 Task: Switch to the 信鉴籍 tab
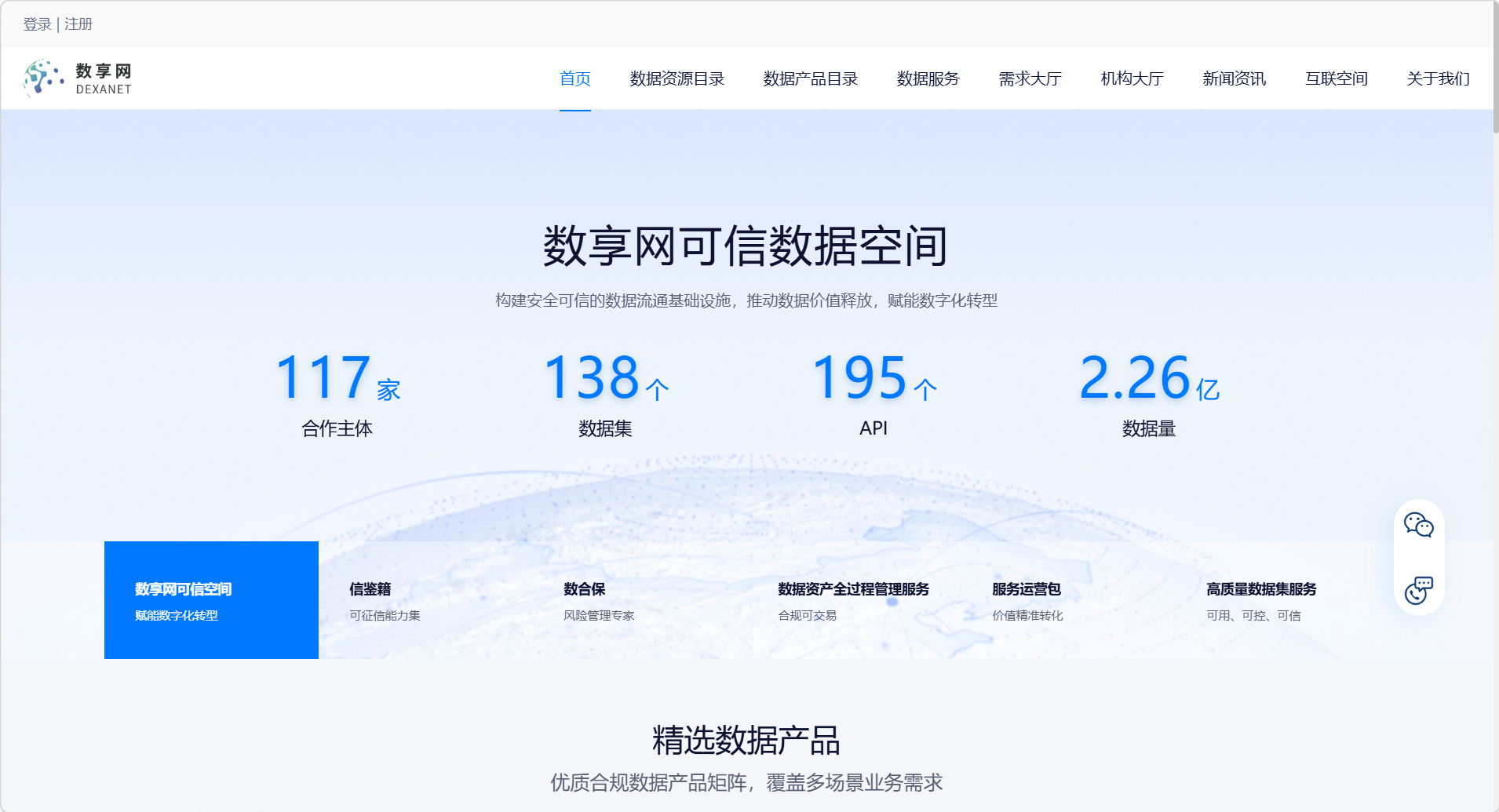pos(385,600)
